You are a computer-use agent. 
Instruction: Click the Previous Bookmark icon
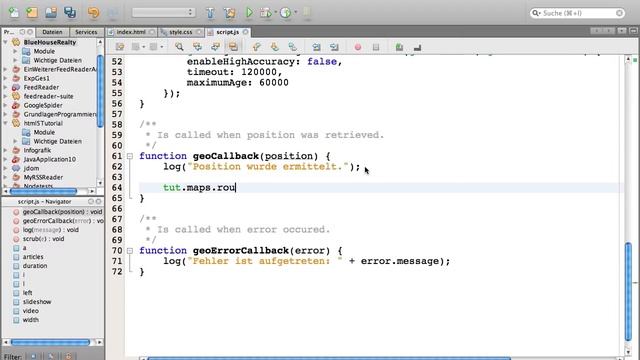point(256,47)
